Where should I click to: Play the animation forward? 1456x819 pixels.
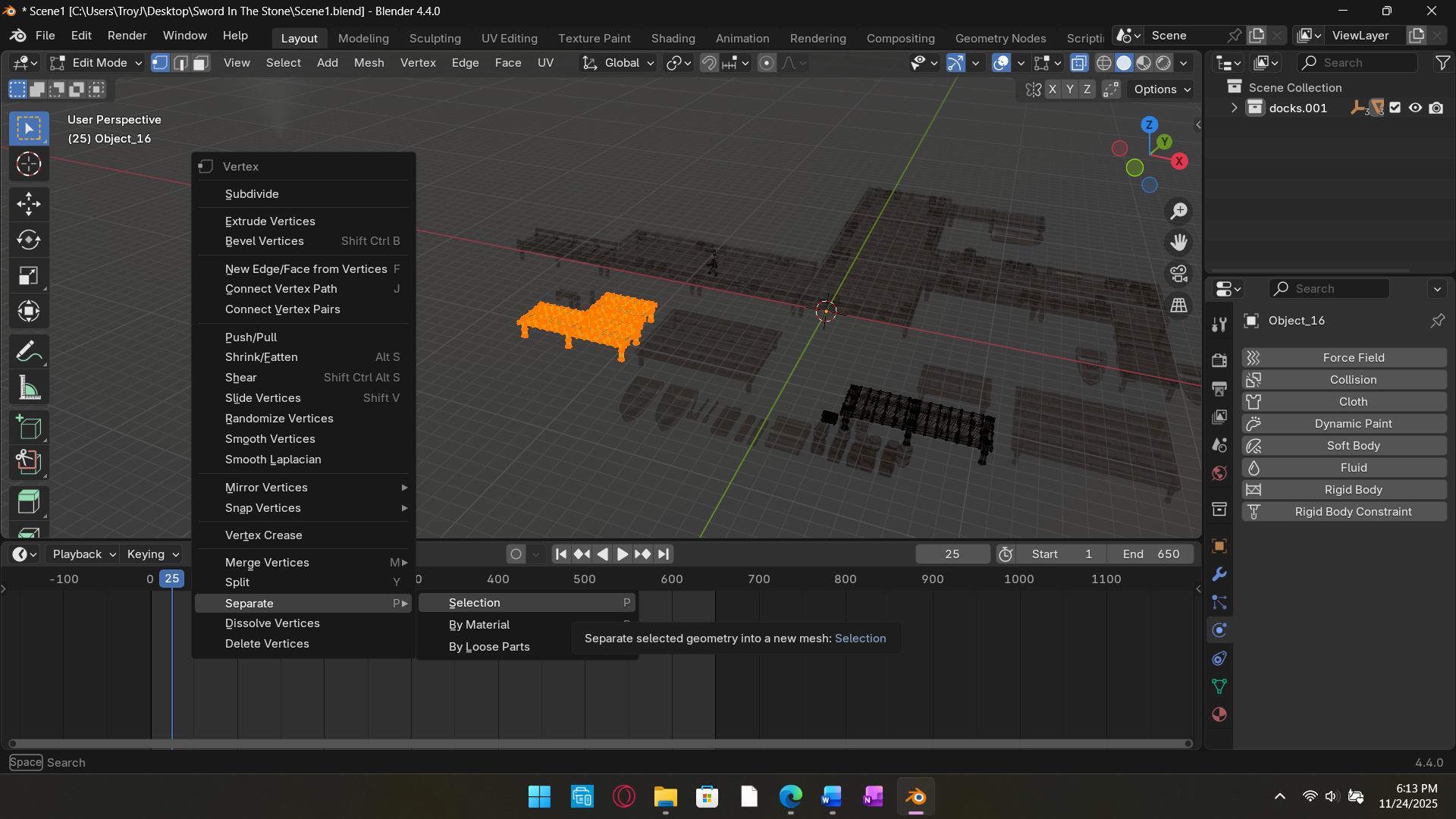[623, 554]
